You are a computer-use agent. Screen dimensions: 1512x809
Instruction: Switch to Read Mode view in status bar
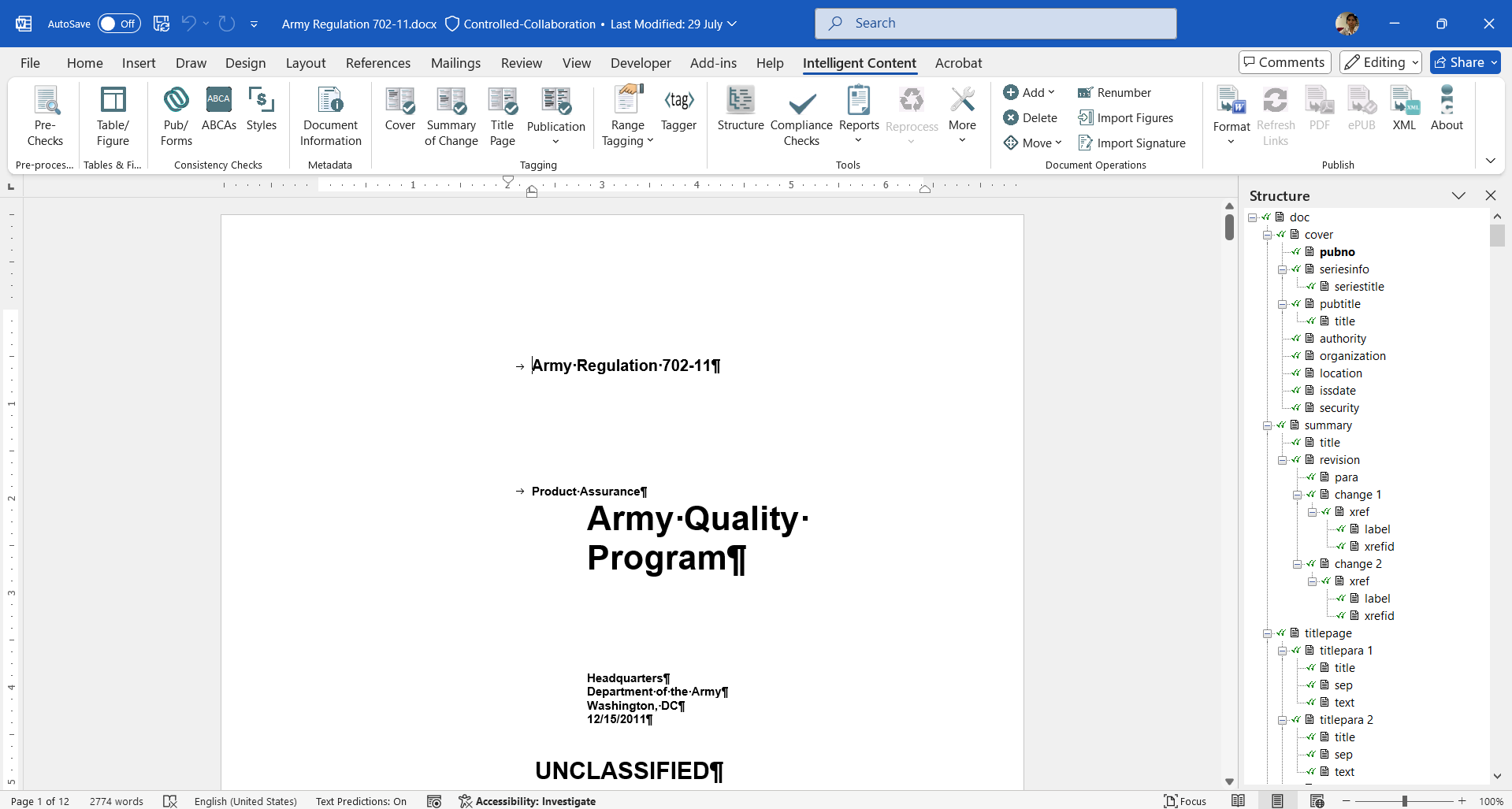pos(1239,801)
